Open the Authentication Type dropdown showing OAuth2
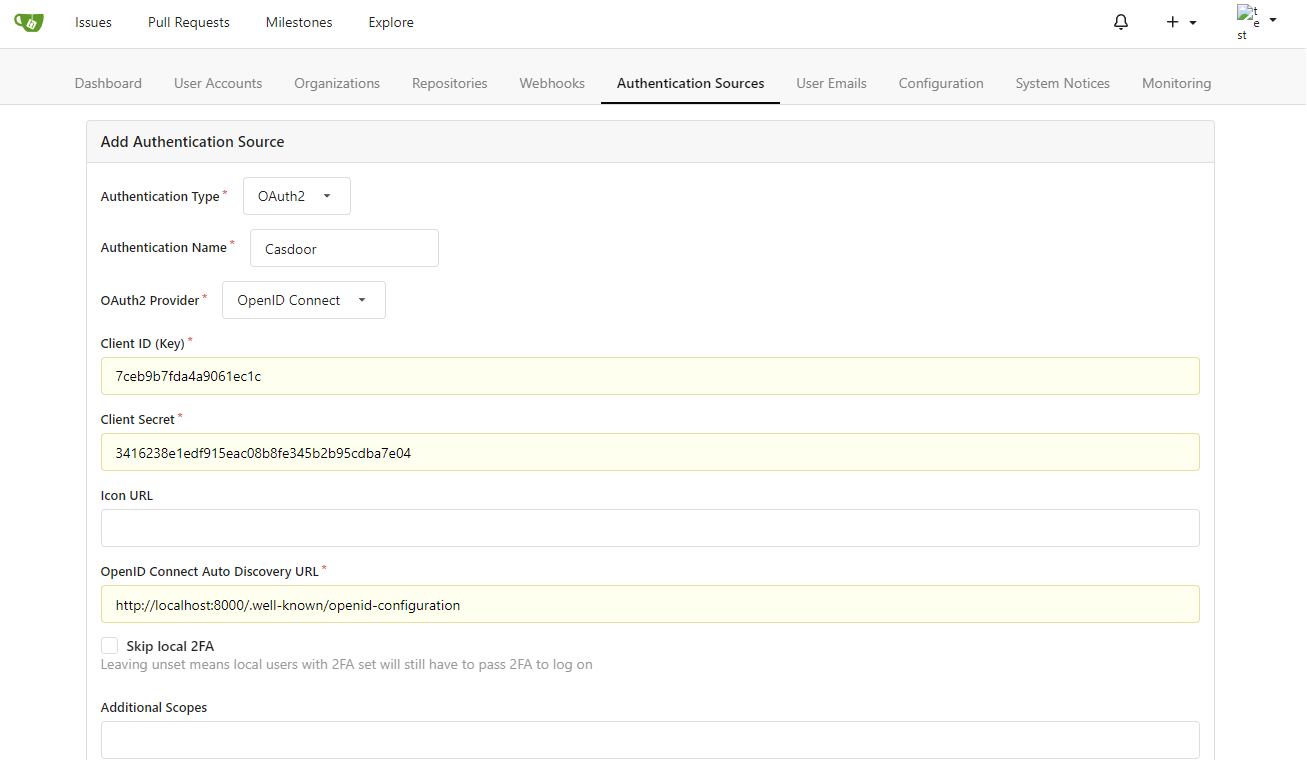The height and width of the screenshot is (760, 1307). tap(296, 196)
